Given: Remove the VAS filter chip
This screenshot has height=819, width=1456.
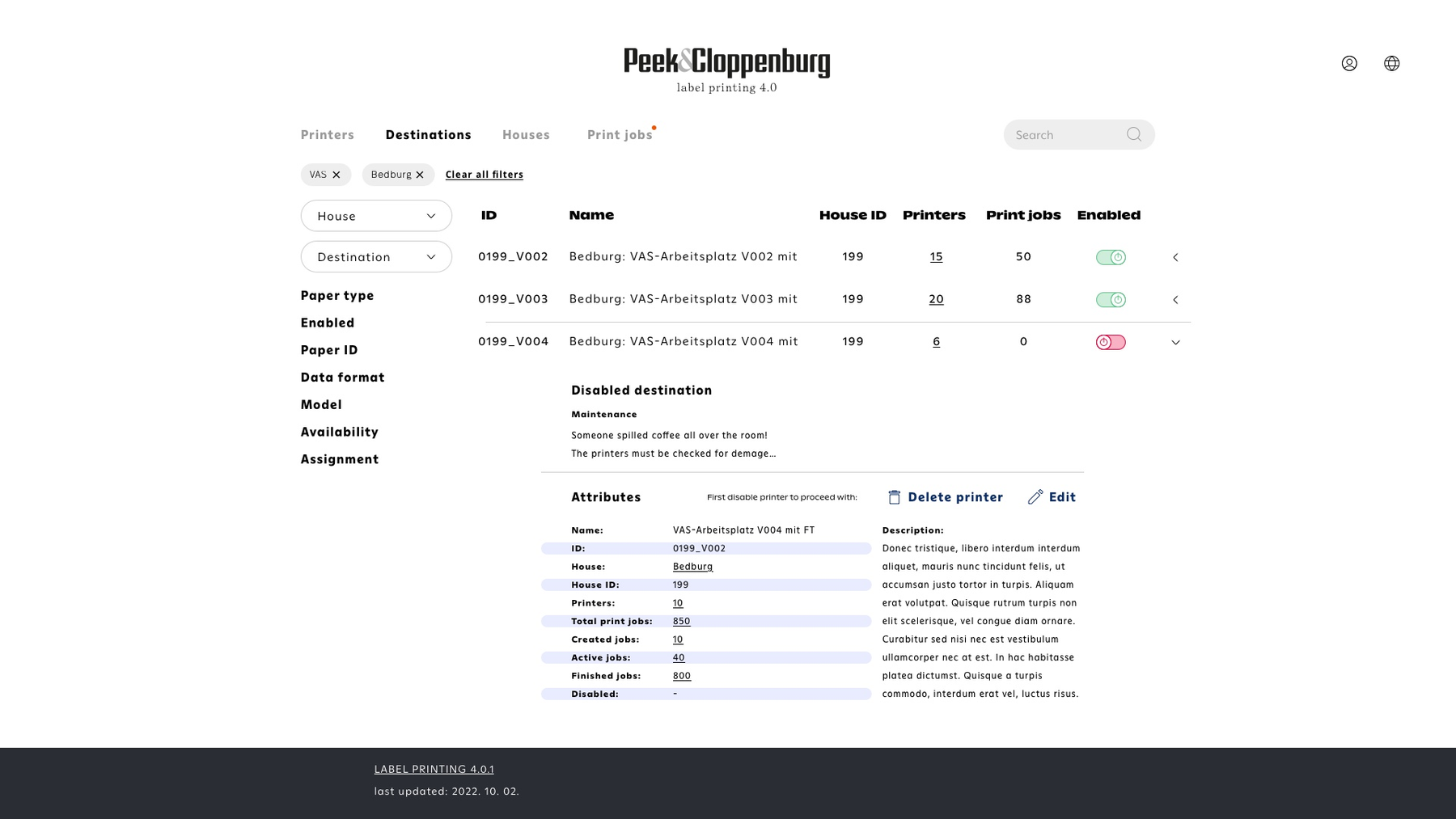Looking at the screenshot, I should tap(336, 175).
